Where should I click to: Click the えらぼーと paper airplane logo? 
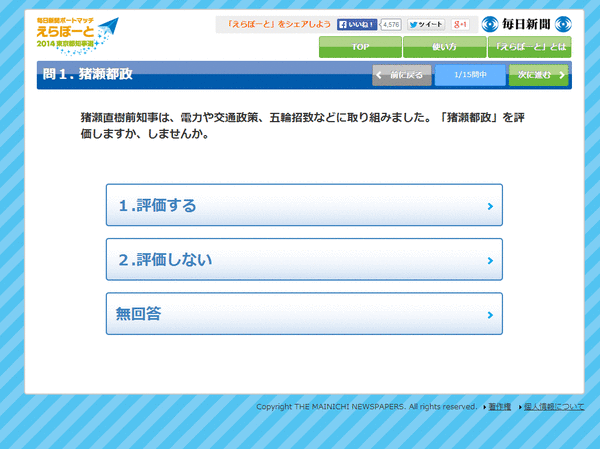pos(78,36)
